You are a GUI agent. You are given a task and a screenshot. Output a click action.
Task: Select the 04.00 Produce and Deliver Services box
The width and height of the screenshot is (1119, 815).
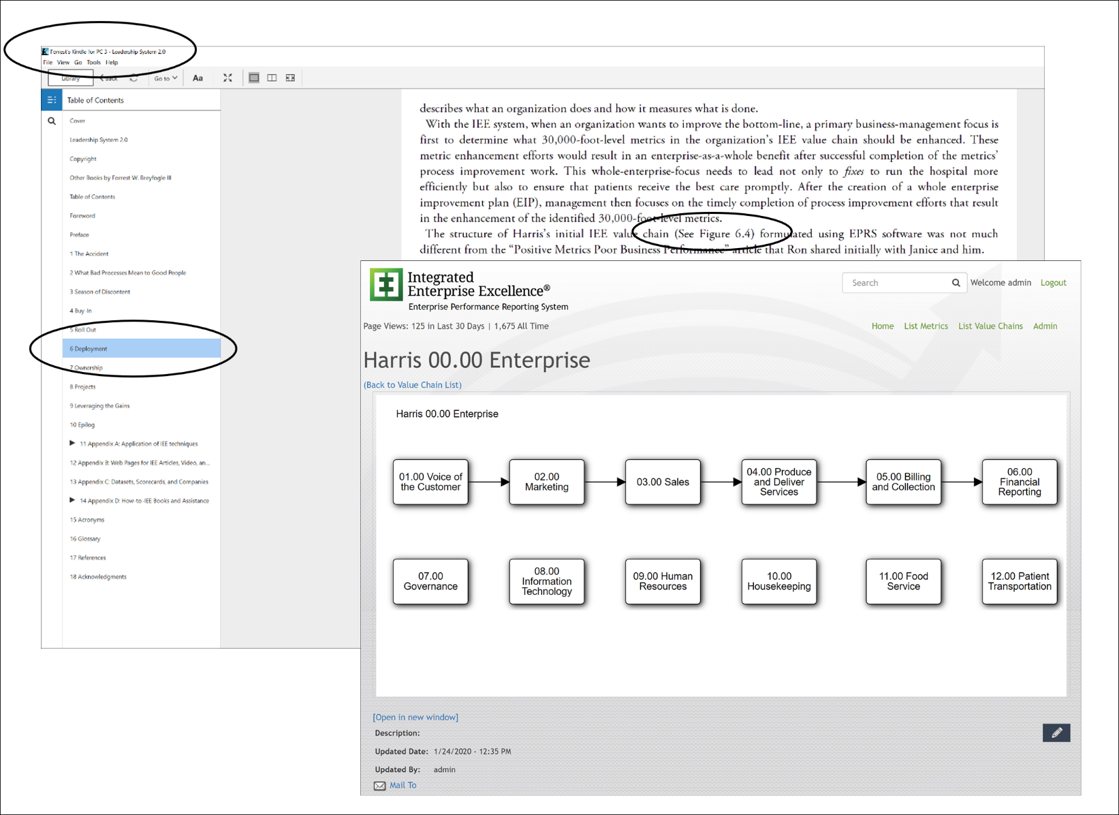coord(779,482)
